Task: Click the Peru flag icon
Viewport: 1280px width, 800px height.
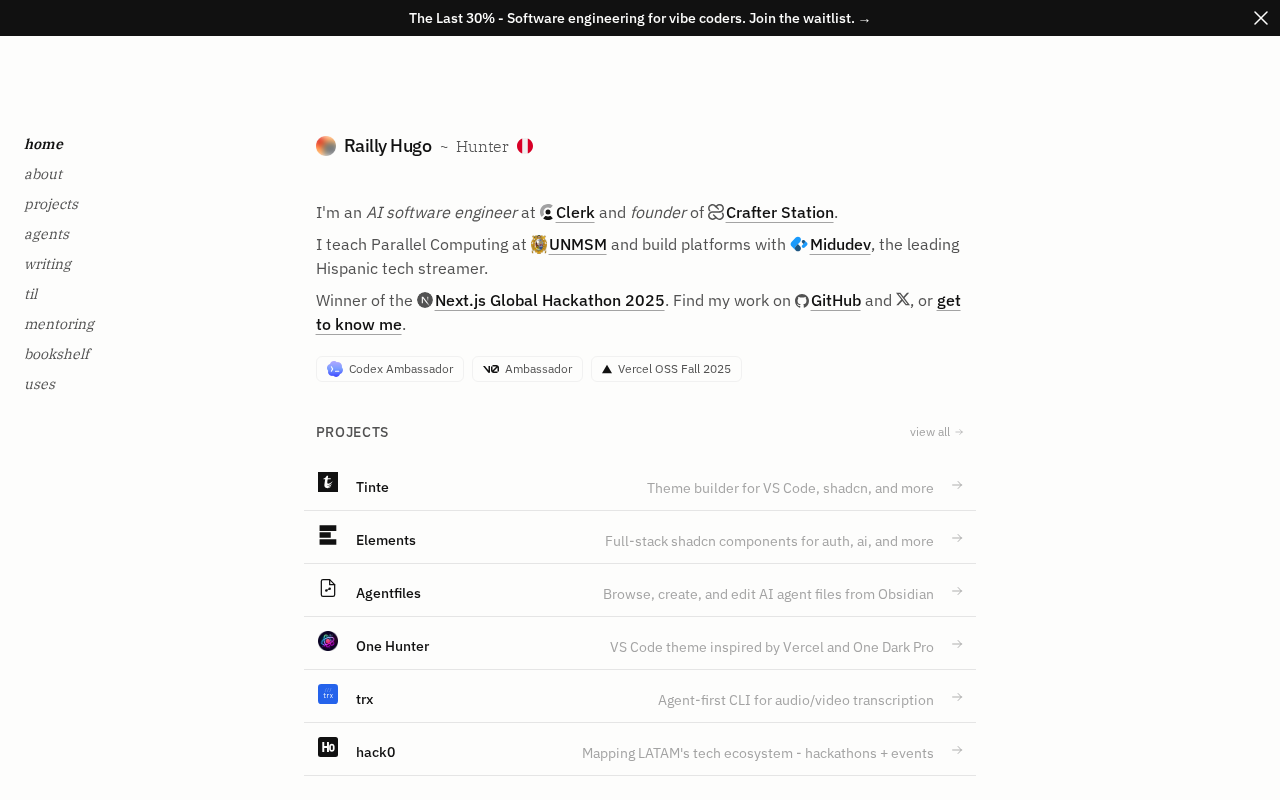Action: click(x=525, y=146)
